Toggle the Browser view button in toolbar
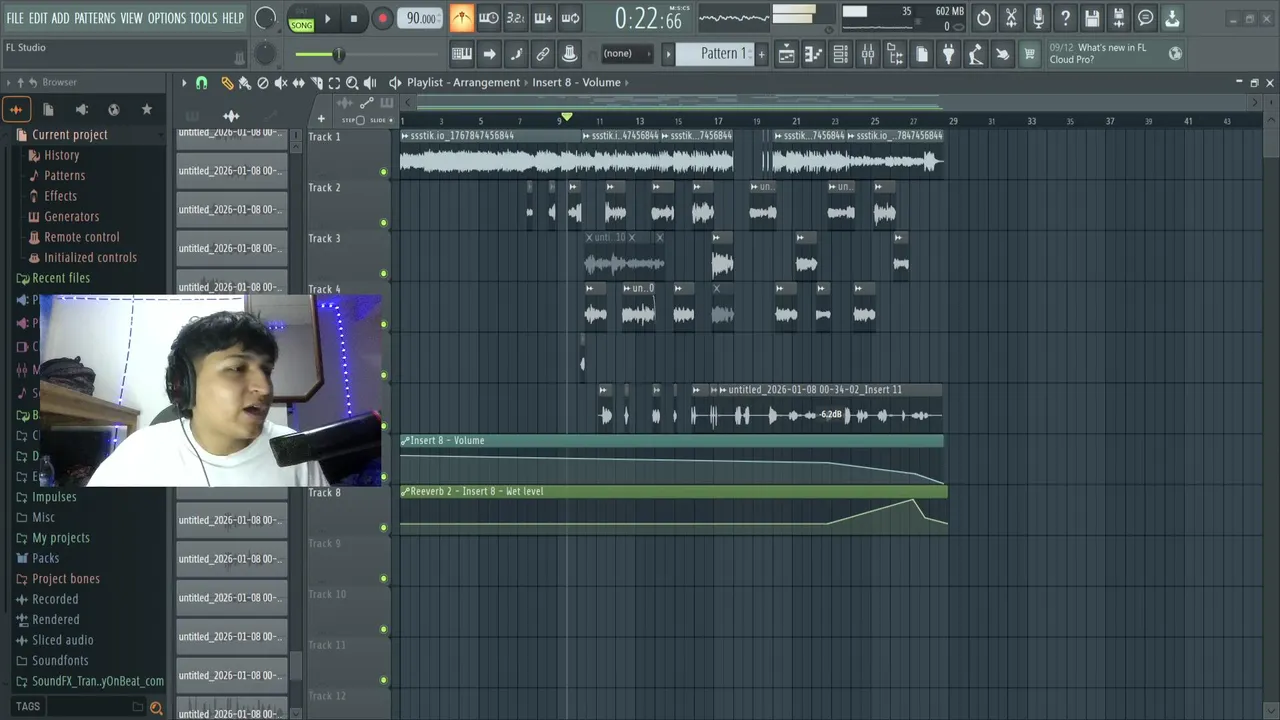1280x720 pixels. 895,55
